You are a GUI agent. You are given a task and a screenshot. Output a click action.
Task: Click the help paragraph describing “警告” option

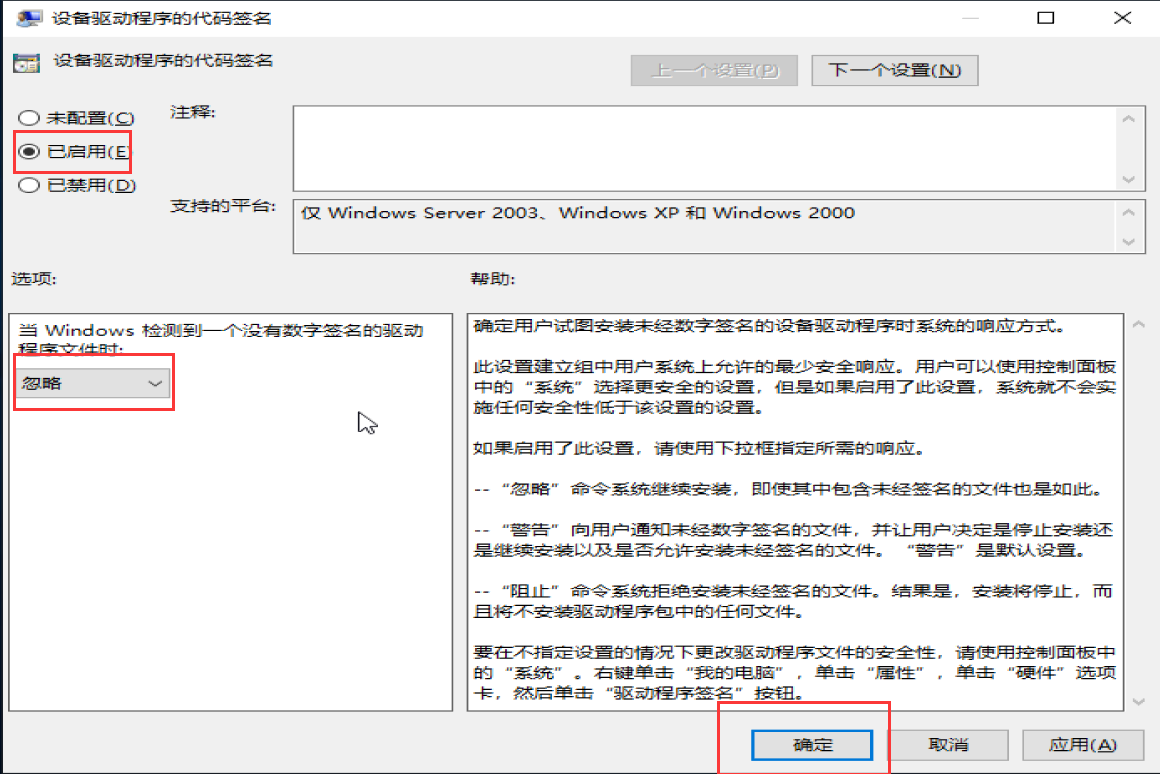pos(793,540)
